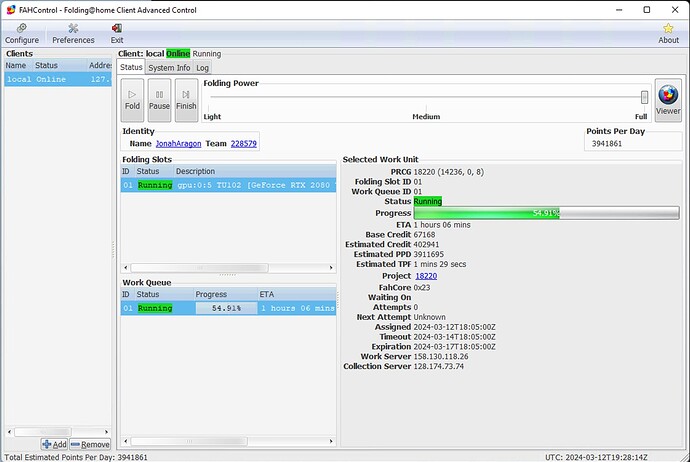Click Folding Slots scrollbar left arrow
The image size is (690, 462).
pos(126,268)
